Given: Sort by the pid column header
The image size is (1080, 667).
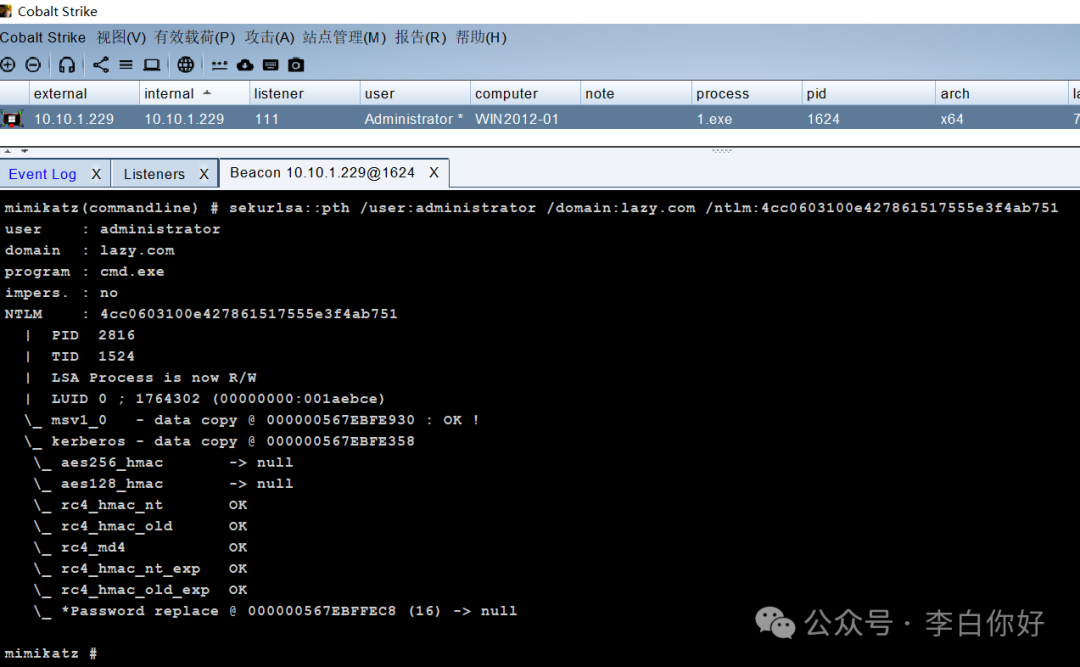Looking at the screenshot, I should [869, 93].
